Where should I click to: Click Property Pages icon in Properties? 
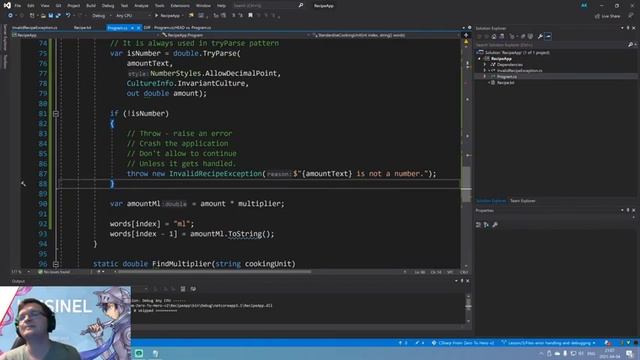pyautogui.click(x=495, y=225)
